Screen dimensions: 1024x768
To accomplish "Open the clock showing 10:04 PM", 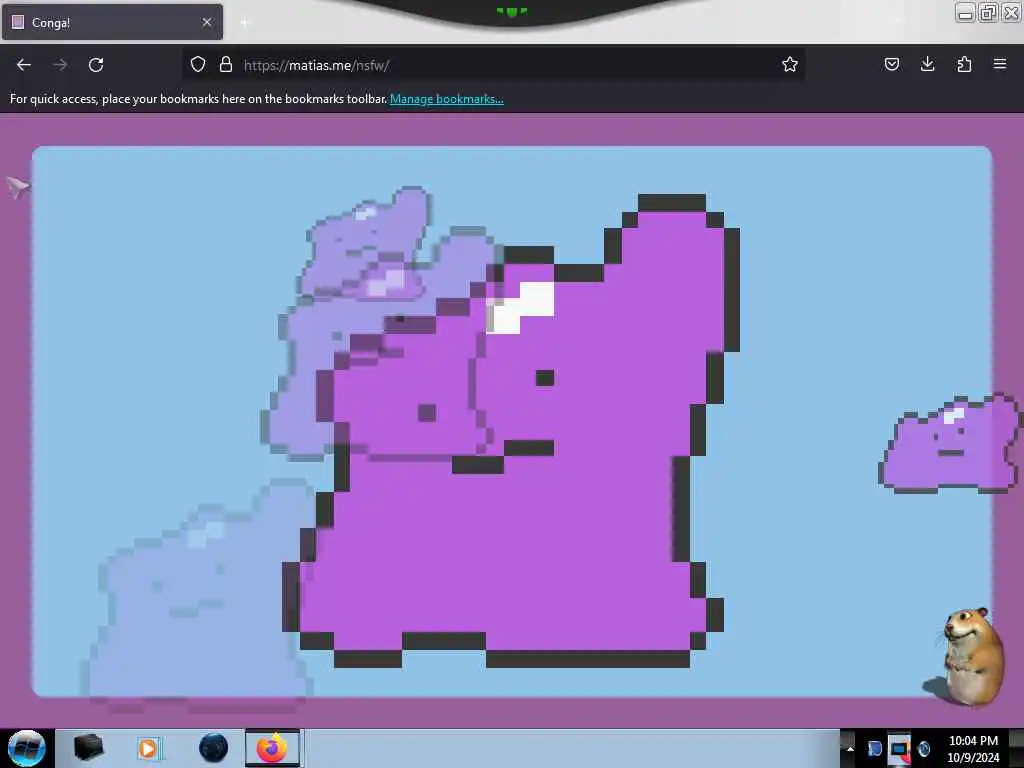I will 973,748.
